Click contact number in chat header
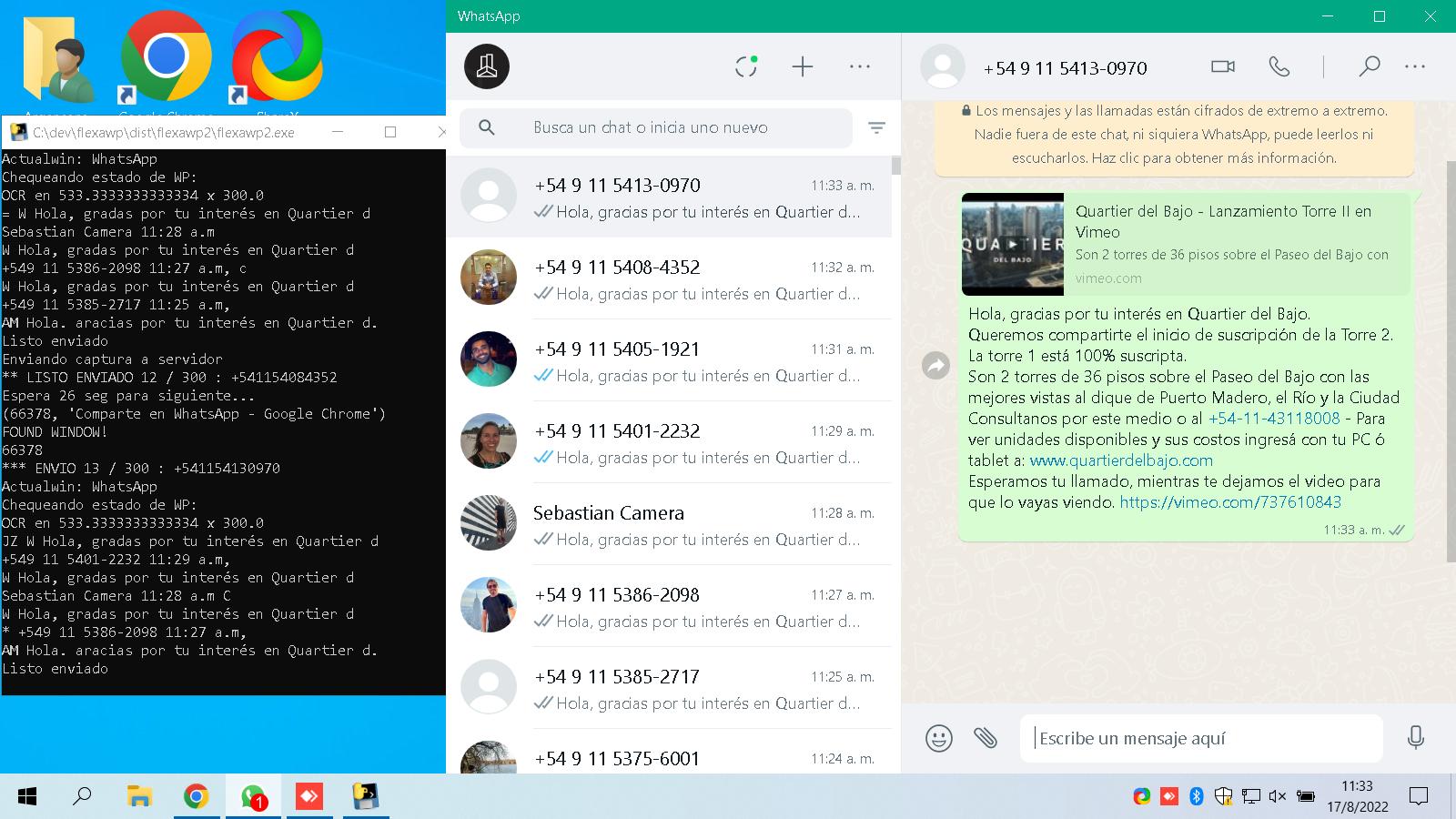The height and width of the screenshot is (819, 1456). point(1066,68)
